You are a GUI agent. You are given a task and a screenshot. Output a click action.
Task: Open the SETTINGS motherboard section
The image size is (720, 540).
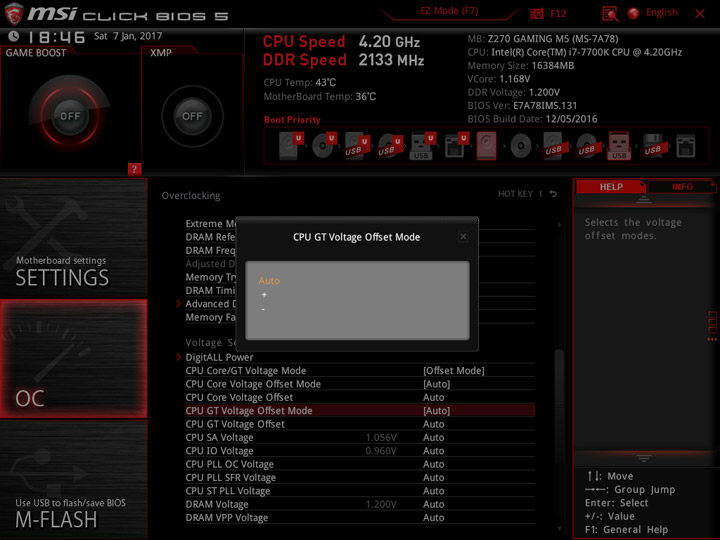pos(73,238)
